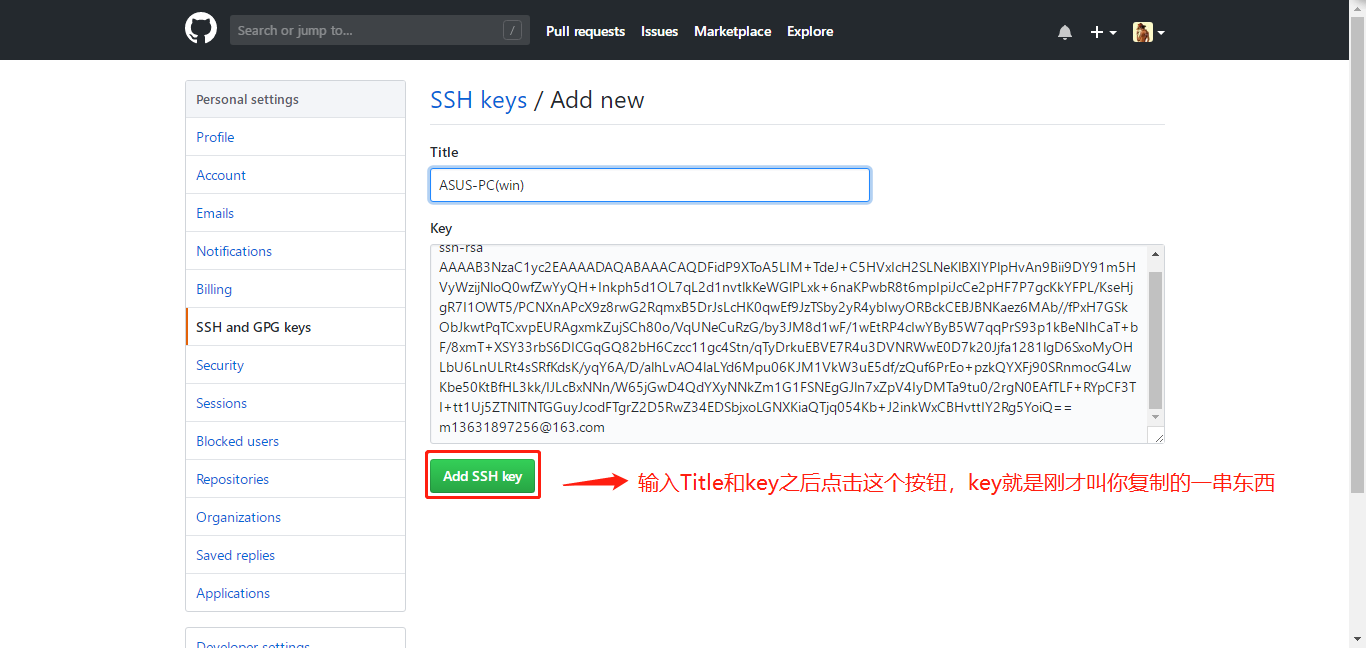
Task: Open Marketplace from the header
Action: coord(732,32)
